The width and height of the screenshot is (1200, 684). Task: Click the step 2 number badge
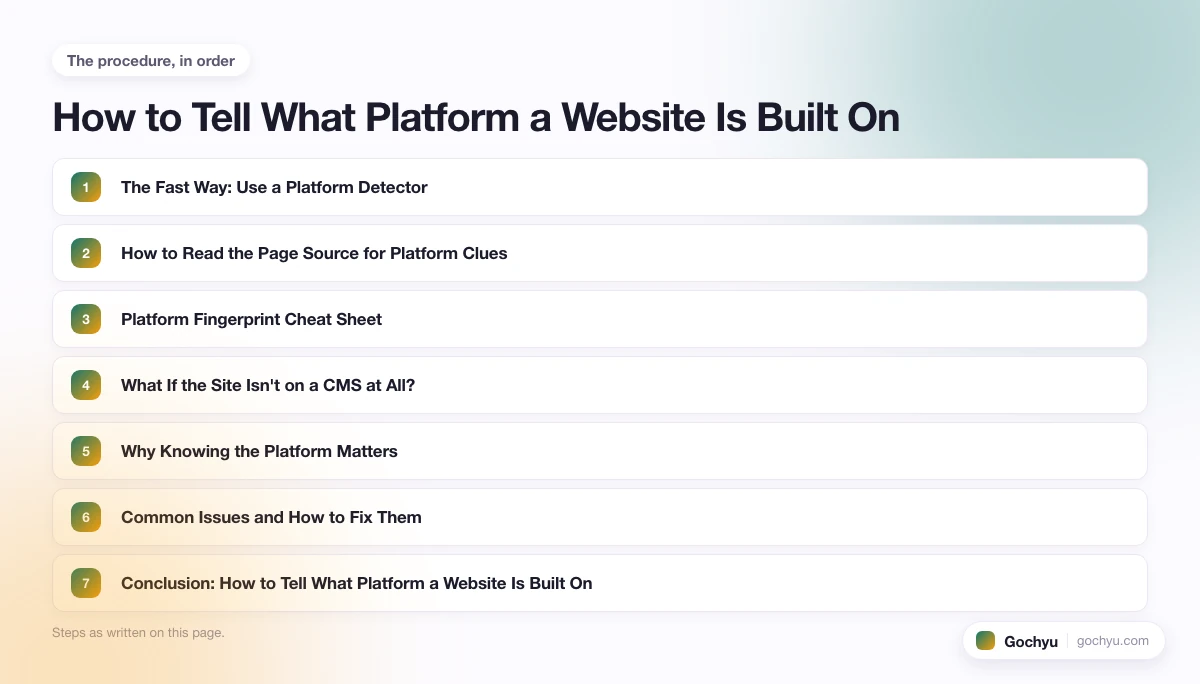(86, 253)
